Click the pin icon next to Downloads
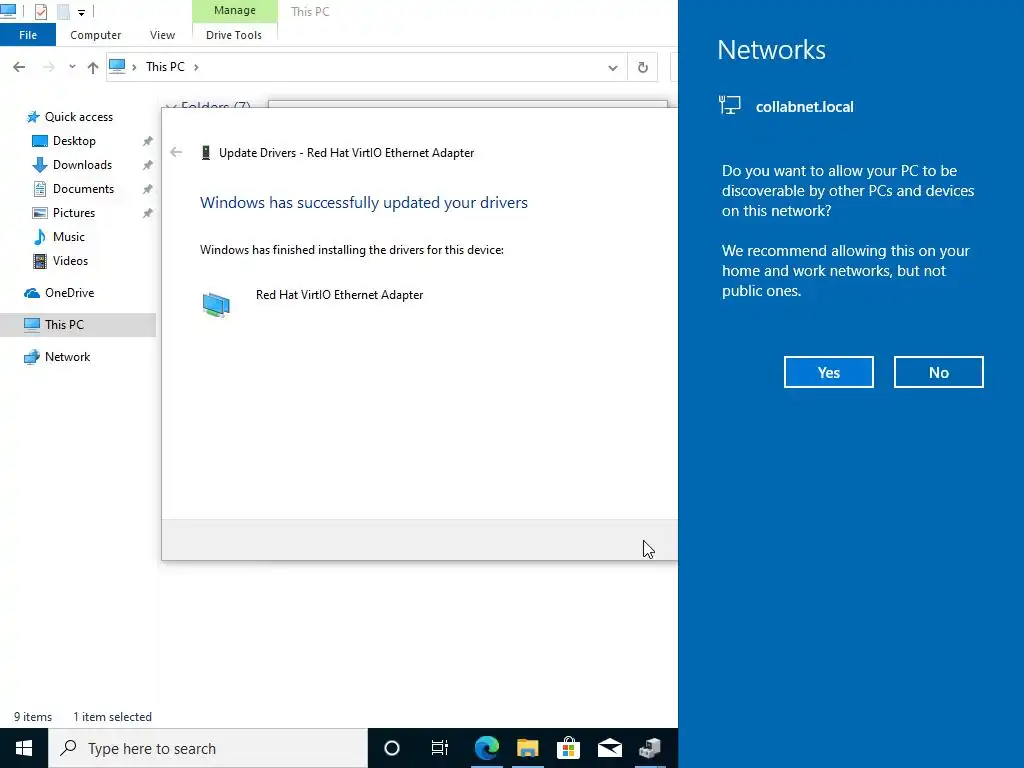The image size is (1024, 768). (x=148, y=165)
